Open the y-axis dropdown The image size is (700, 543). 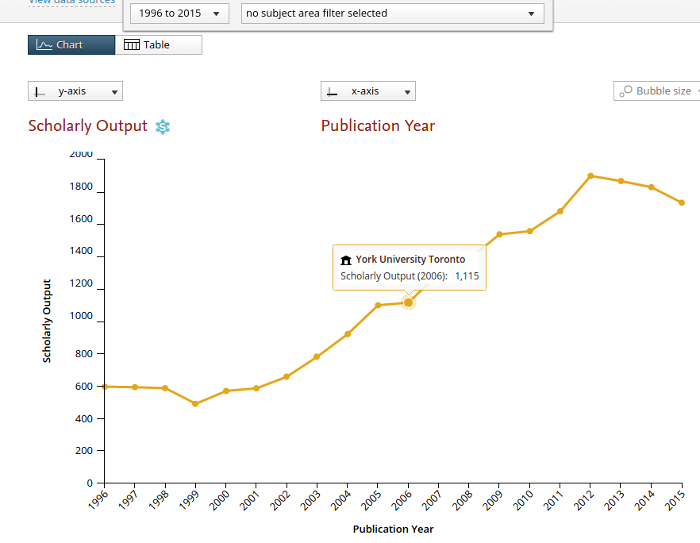(x=75, y=91)
